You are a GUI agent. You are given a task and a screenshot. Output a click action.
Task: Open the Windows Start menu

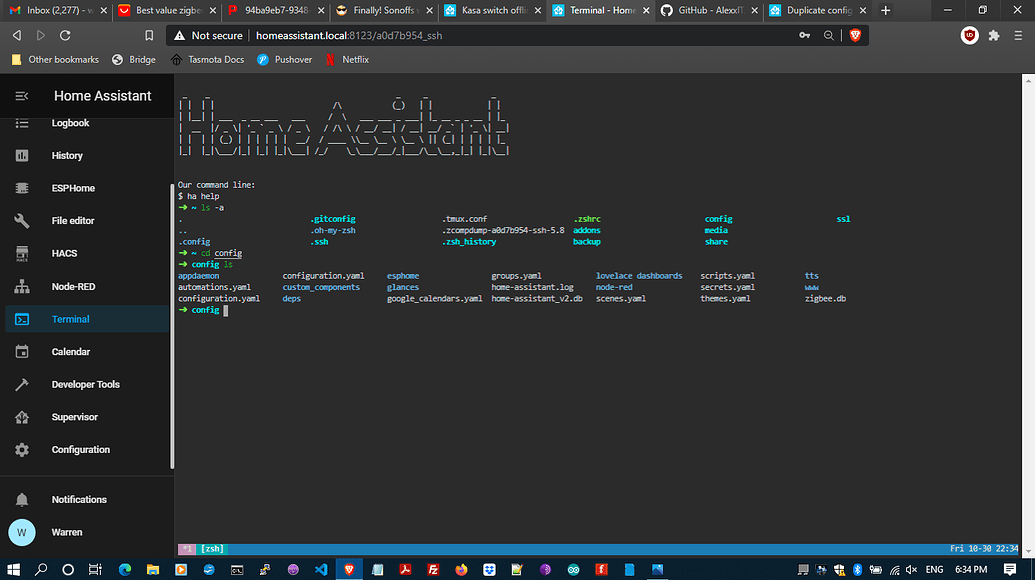pos(13,569)
